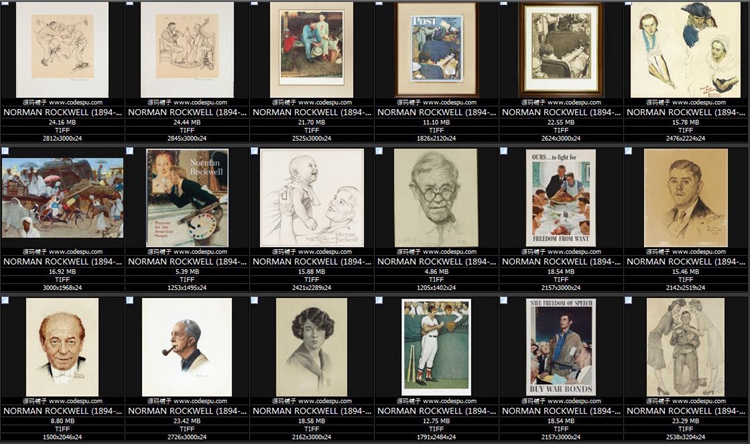
Task: Click the "16.92 MB" size entry
Action: [62, 272]
